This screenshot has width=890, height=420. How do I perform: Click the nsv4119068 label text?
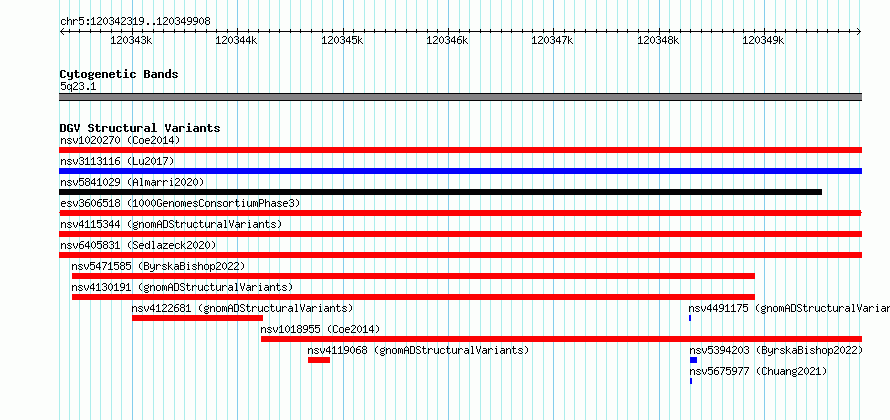[x=418, y=350]
